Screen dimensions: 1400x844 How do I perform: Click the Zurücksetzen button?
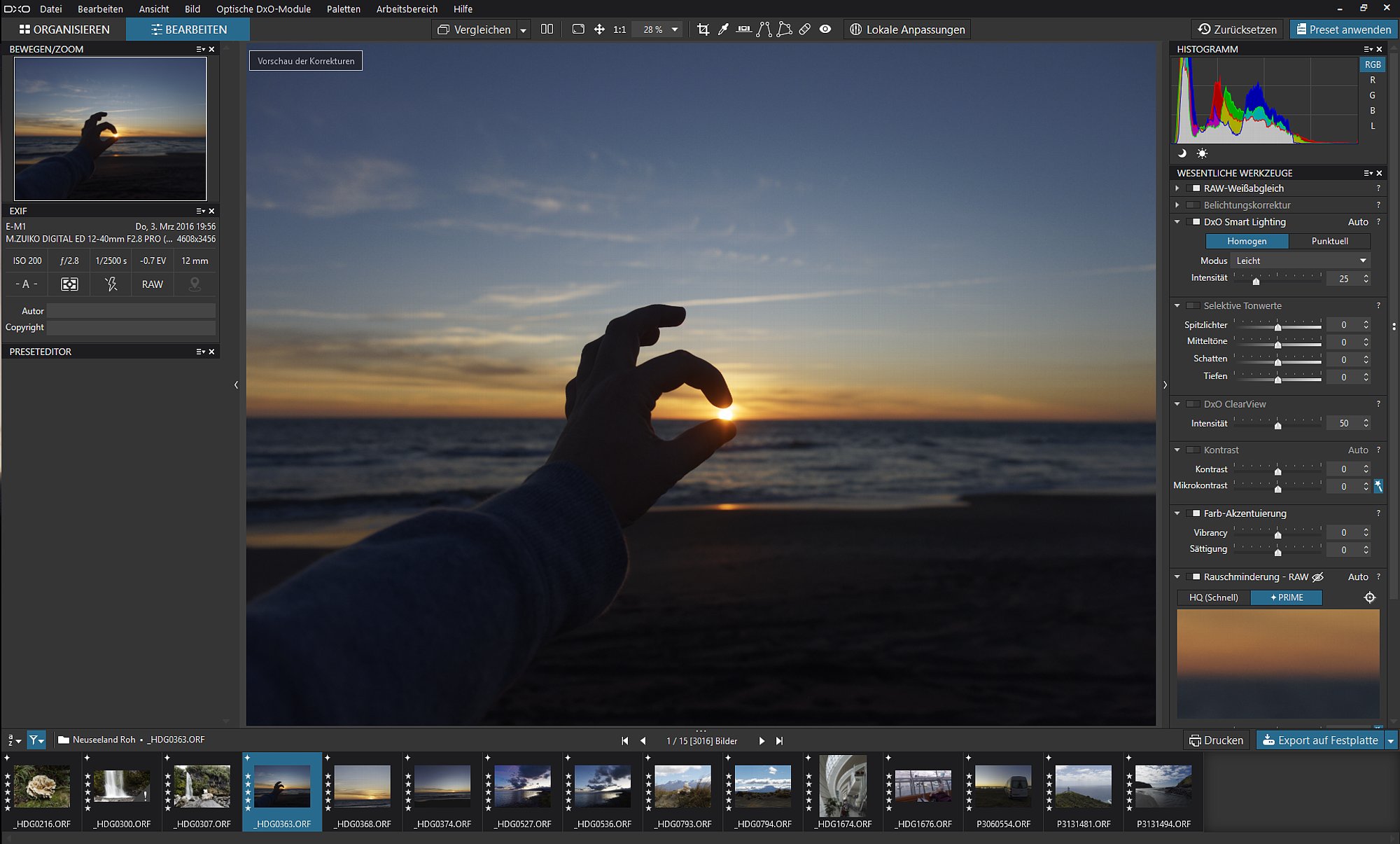tap(1238, 29)
